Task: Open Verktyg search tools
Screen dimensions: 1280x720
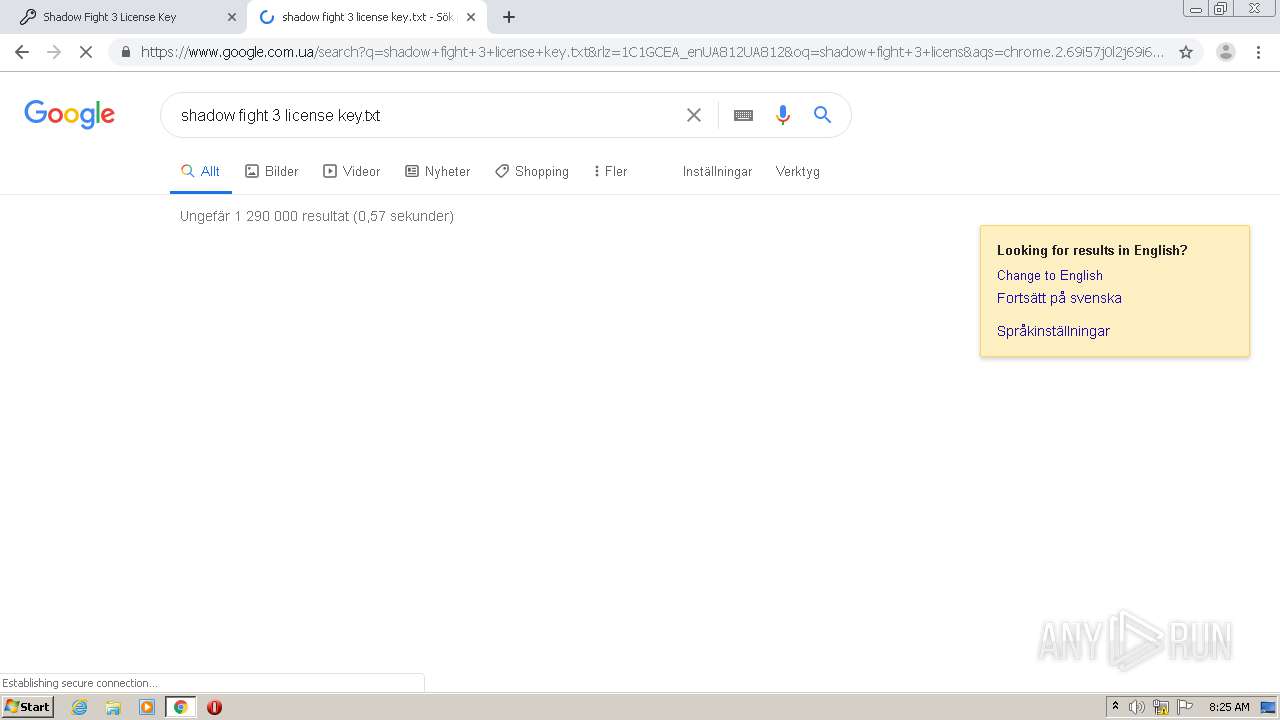Action: pos(798,171)
